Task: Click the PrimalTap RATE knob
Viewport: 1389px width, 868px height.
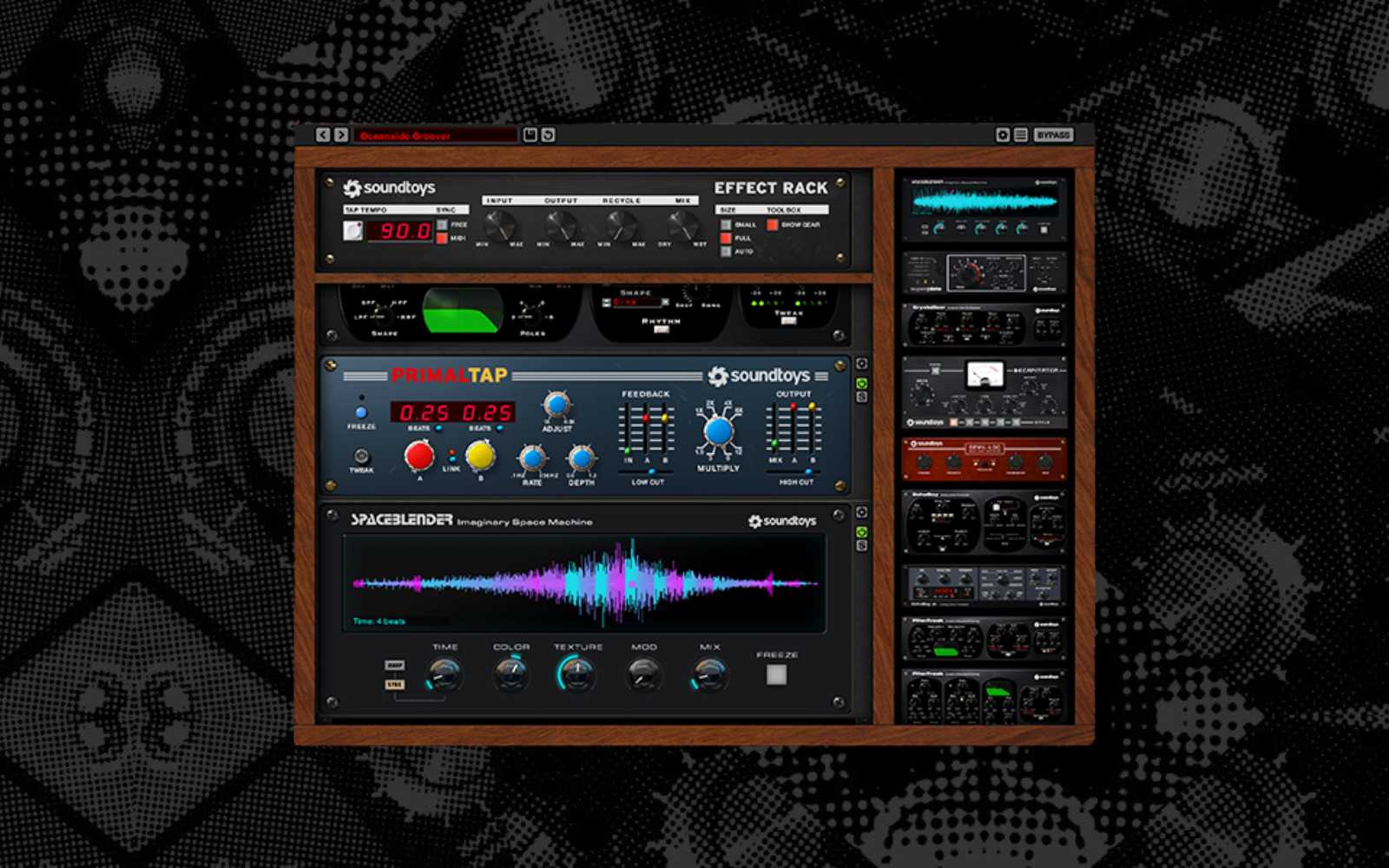Action: 532,457
